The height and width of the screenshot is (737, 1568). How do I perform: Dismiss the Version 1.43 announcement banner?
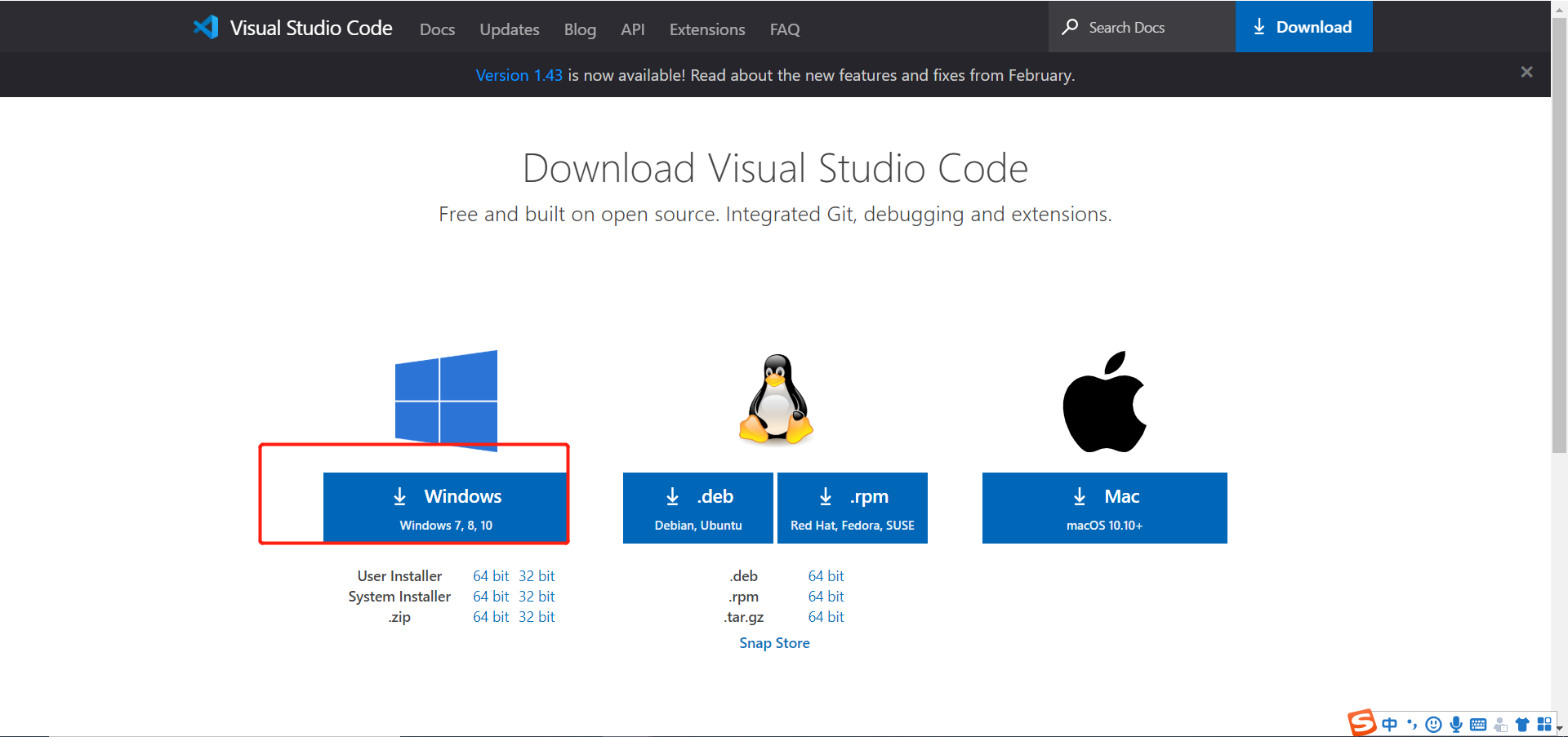[1526, 72]
